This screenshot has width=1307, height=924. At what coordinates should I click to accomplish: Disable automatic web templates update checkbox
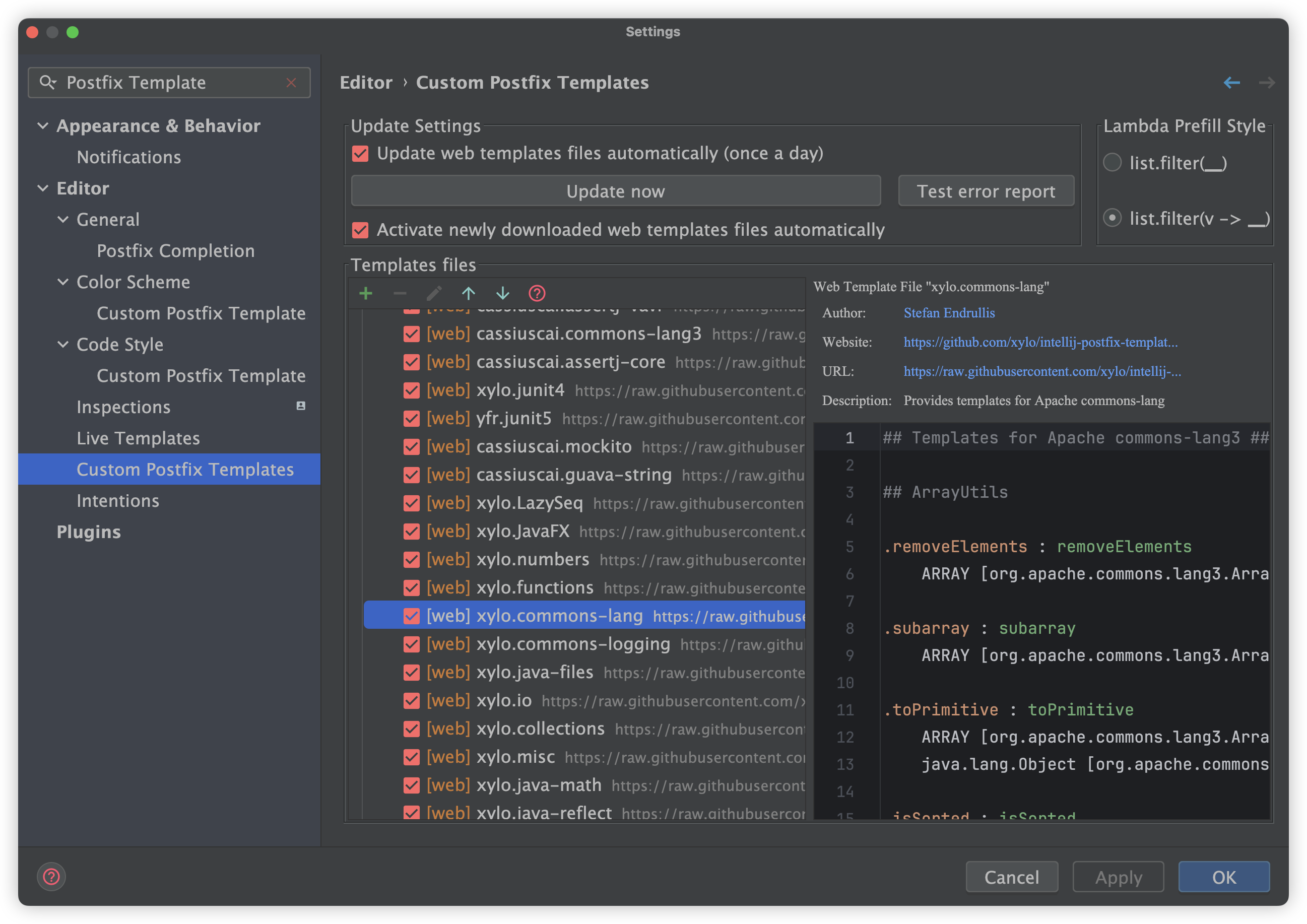(x=360, y=153)
